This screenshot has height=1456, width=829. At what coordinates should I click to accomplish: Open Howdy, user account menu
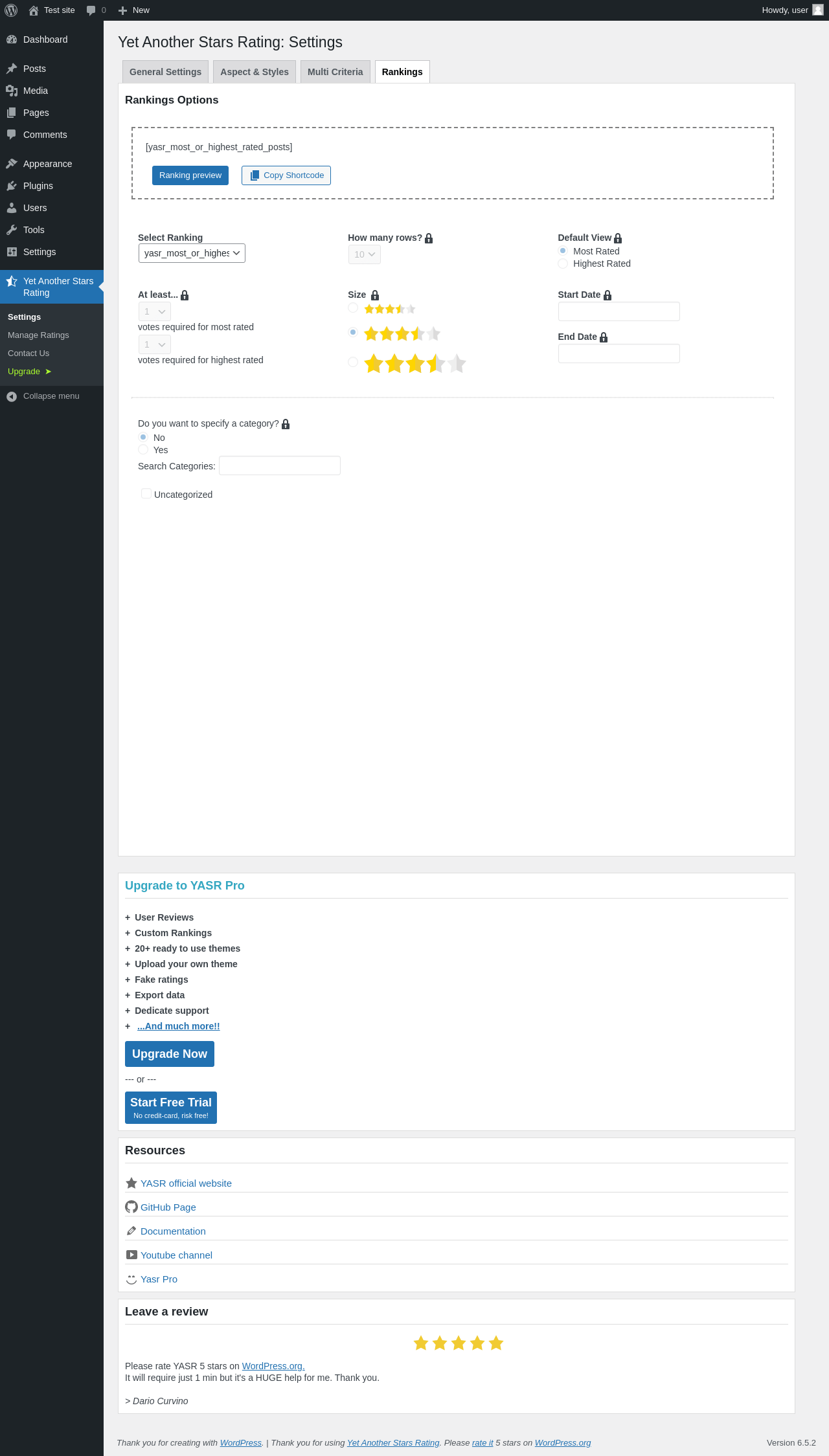(x=793, y=10)
